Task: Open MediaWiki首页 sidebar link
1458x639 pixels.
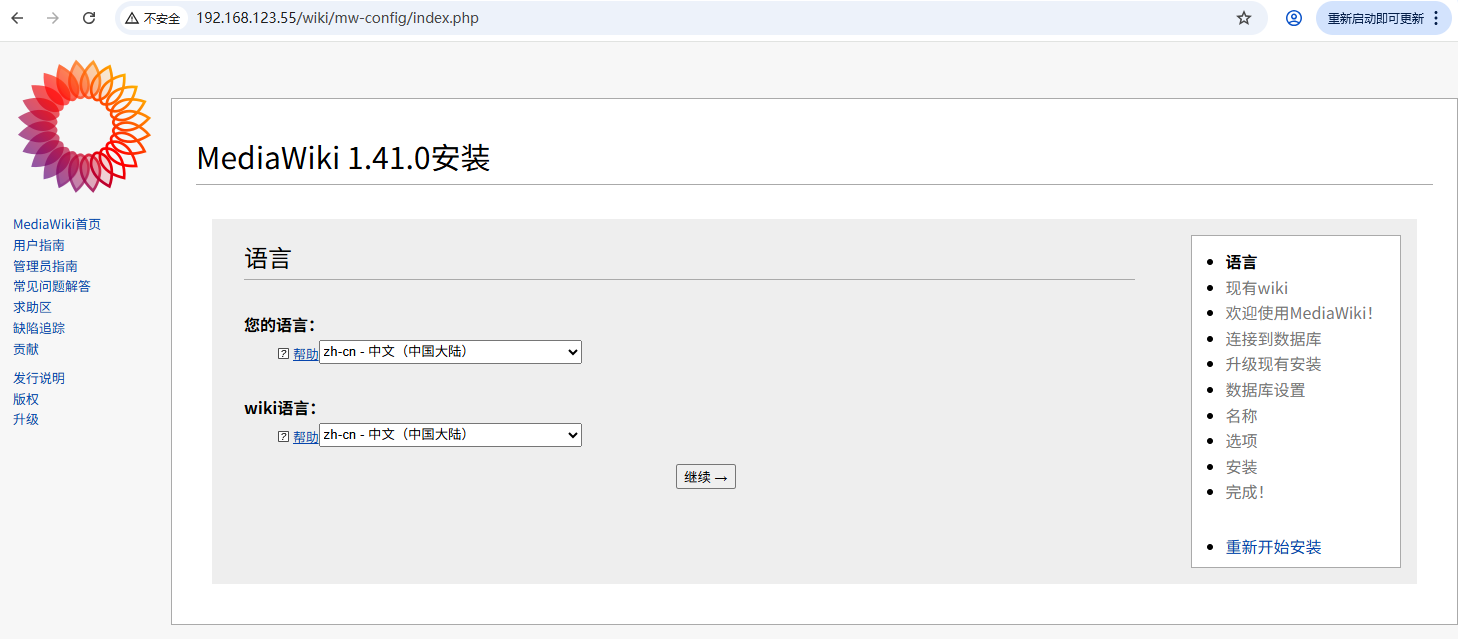Action: [x=57, y=224]
